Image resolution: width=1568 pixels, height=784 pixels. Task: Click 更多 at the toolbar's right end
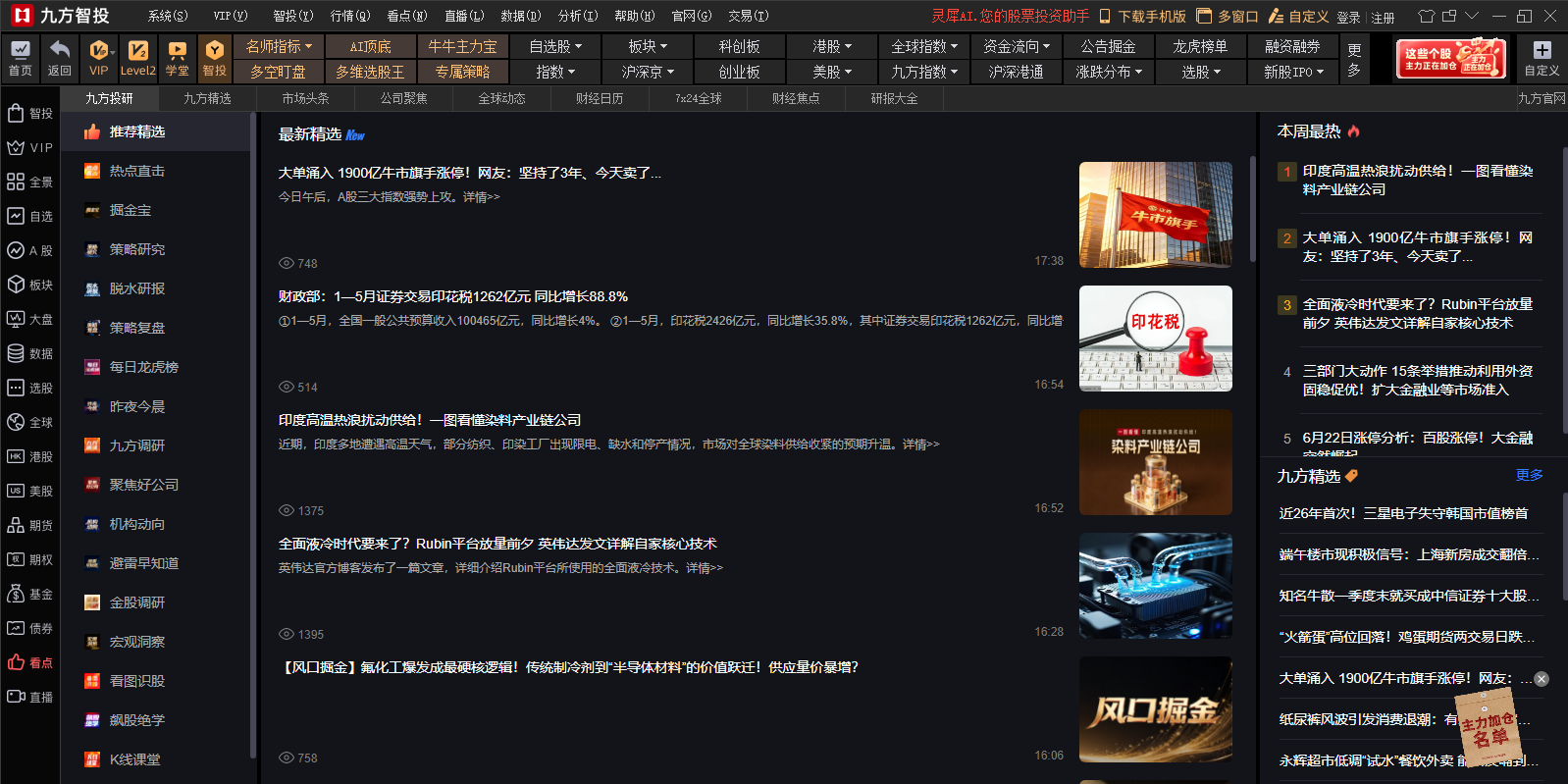pos(1355,59)
